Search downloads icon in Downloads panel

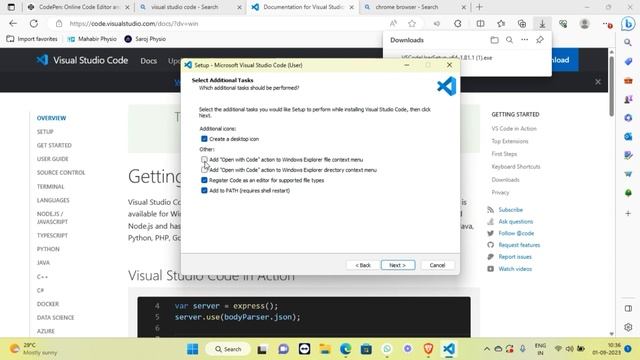click(x=509, y=40)
